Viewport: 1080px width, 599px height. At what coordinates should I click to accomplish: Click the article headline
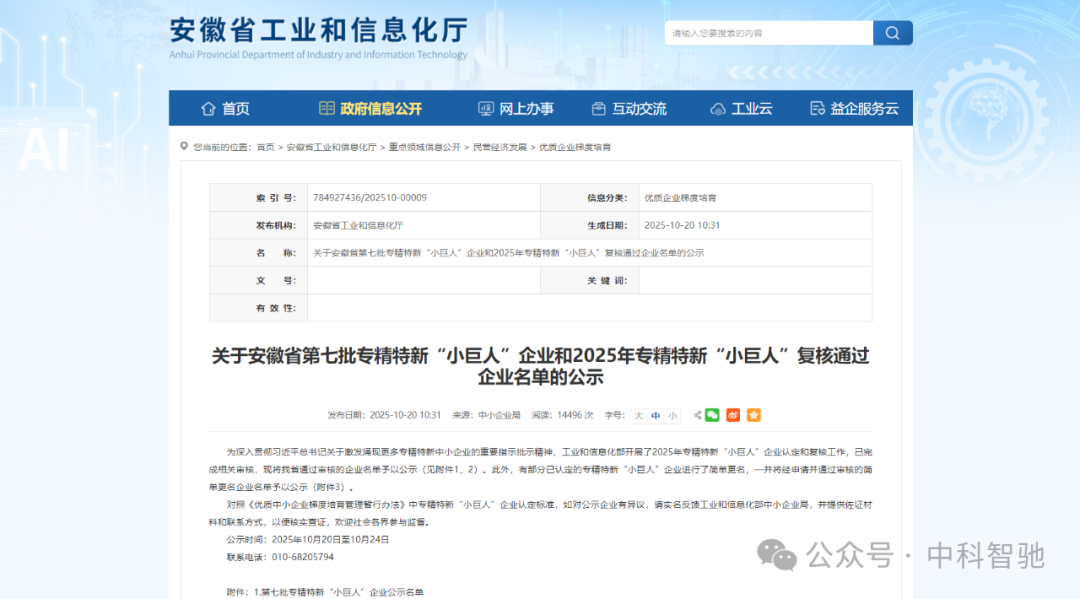tap(541, 366)
